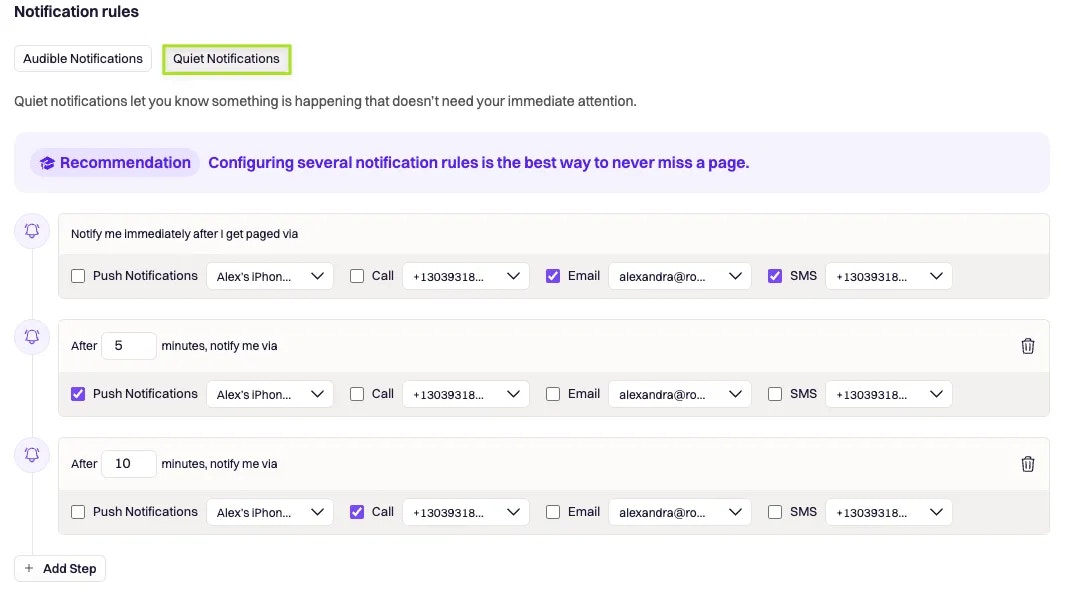
Task: Open Alex's iPhone dropdown in immediate rule
Action: click(x=270, y=276)
